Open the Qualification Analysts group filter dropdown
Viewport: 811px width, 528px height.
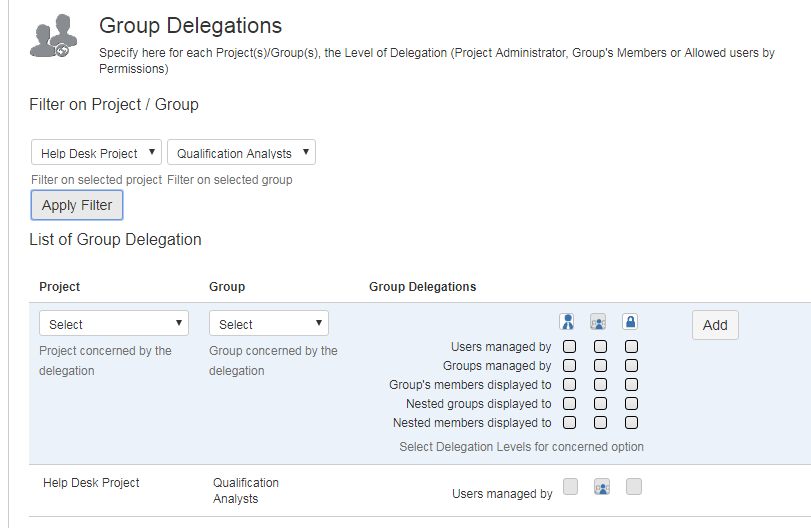pyautogui.click(x=241, y=153)
